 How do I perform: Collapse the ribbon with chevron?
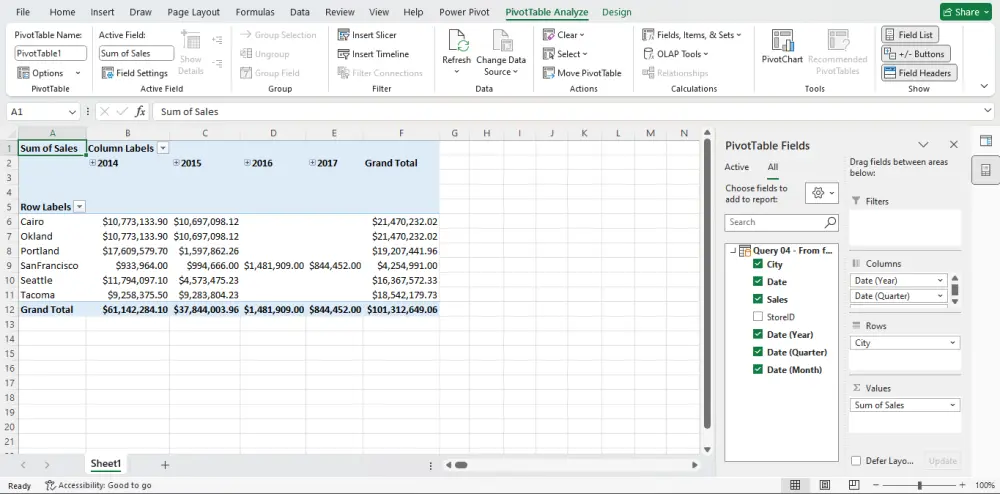(x=984, y=86)
